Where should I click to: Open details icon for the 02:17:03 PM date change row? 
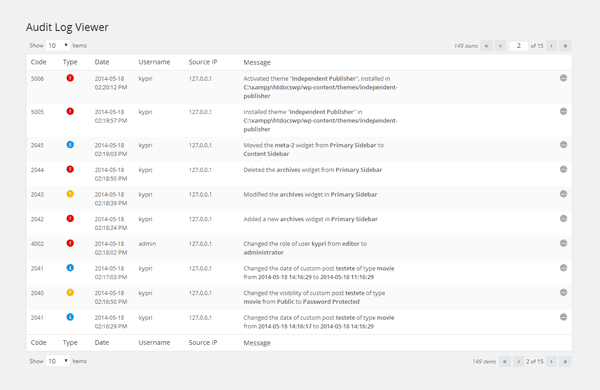tap(563, 268)
